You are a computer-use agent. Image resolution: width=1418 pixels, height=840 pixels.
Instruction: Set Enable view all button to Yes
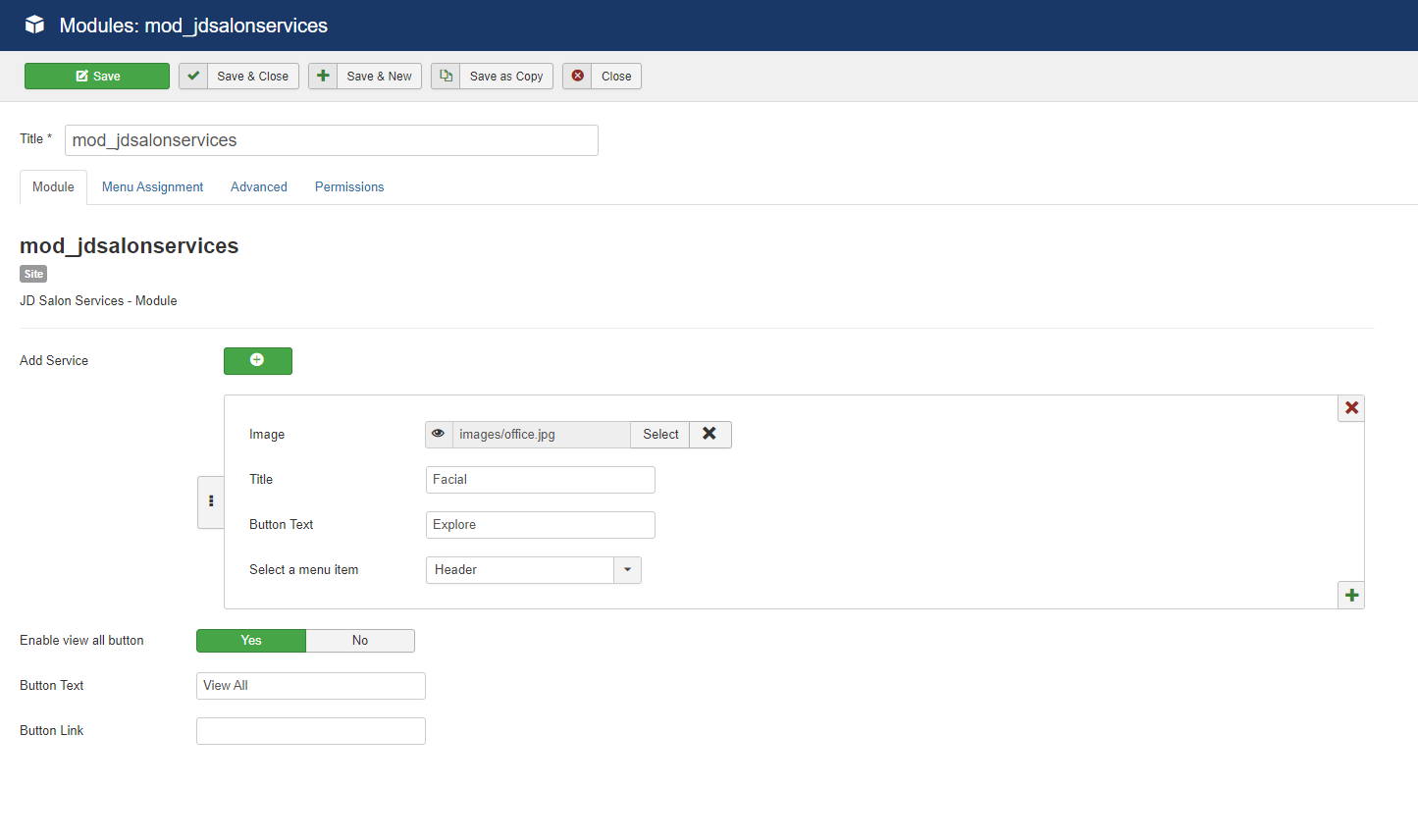[x=251, y=640]
